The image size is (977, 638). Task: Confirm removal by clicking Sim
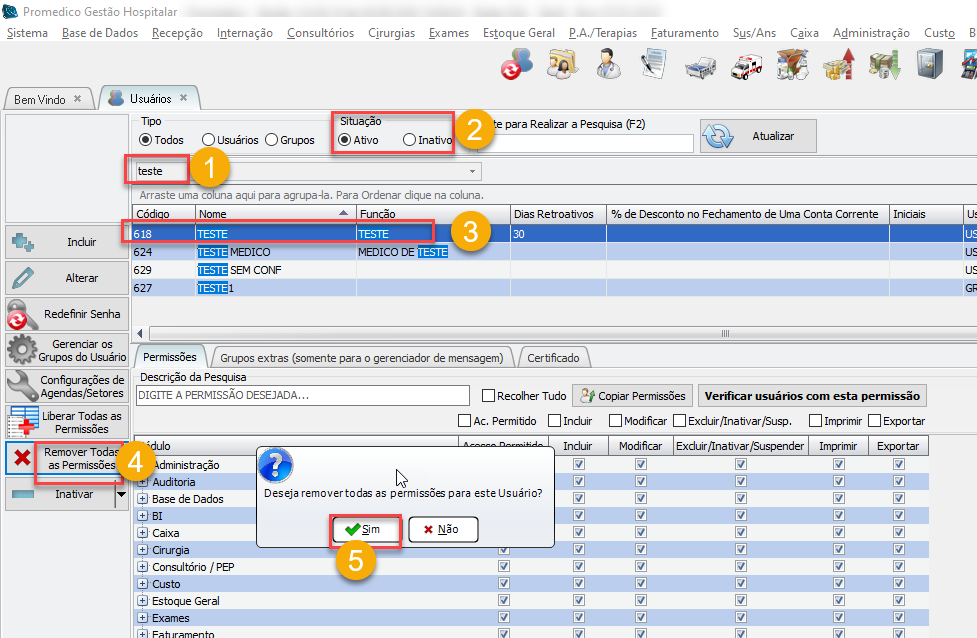point(365,529)
